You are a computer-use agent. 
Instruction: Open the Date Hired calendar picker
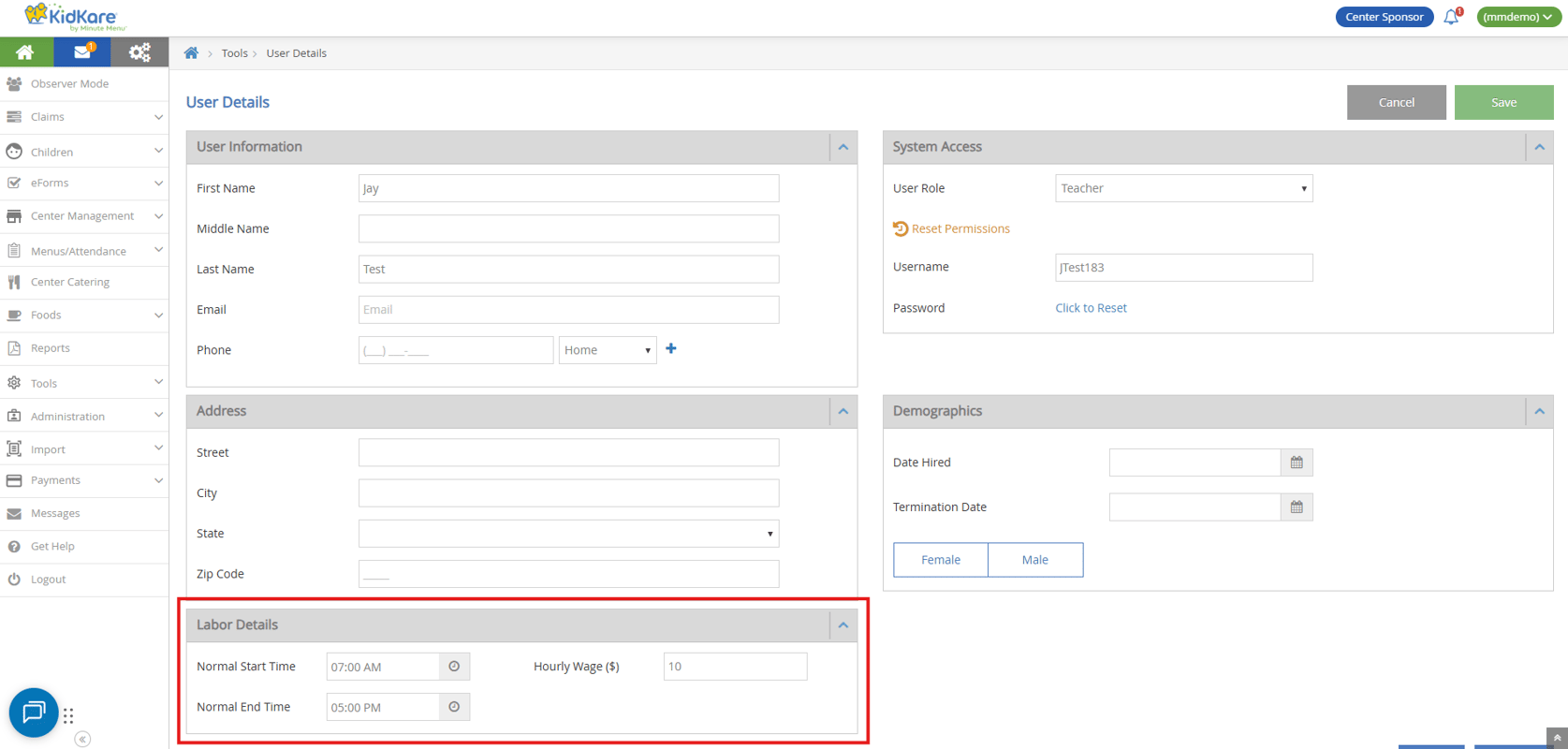pos(1297,463)
